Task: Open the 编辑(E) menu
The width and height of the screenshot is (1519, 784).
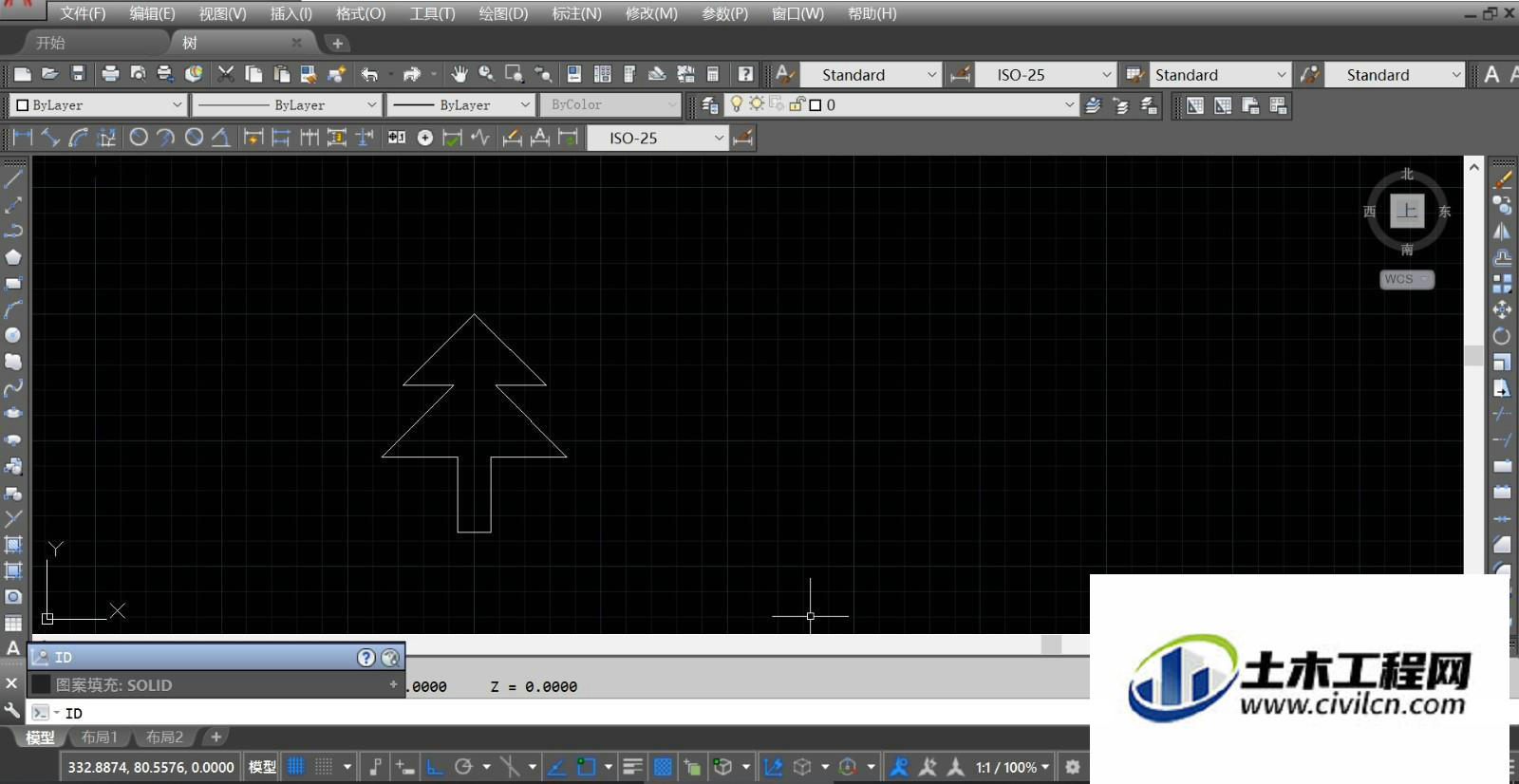Action: click(x=152, y=13)
